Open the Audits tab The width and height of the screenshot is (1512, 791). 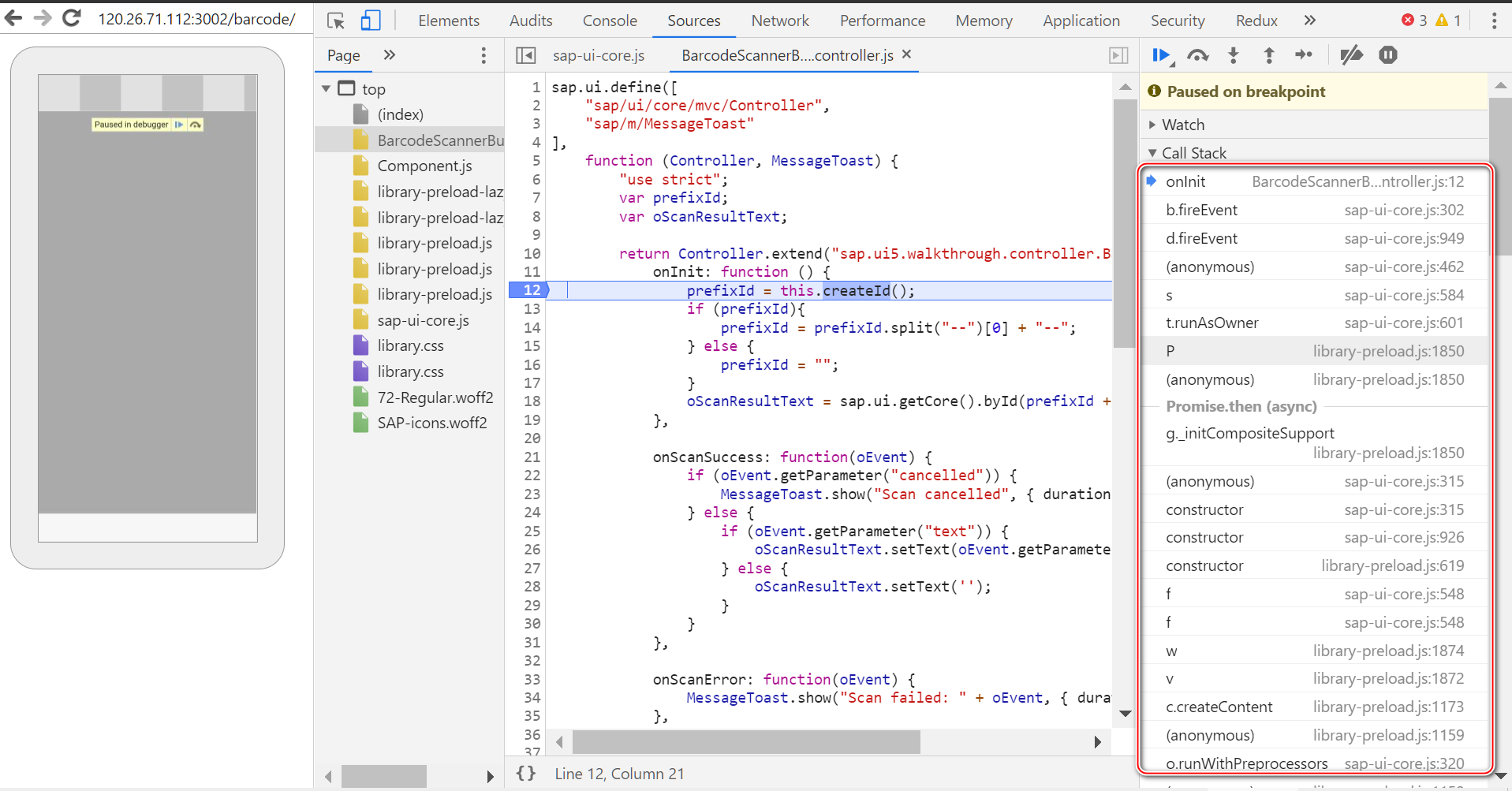531,21
